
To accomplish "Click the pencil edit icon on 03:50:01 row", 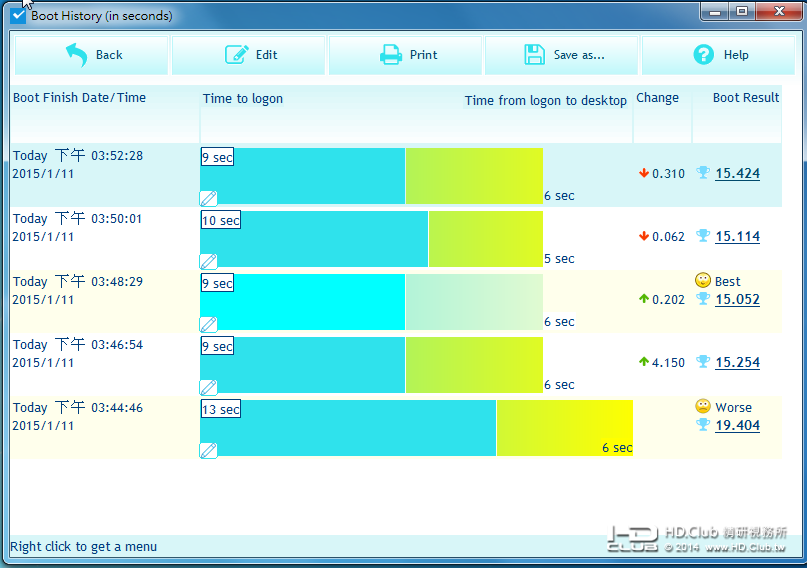I will 208,261.
